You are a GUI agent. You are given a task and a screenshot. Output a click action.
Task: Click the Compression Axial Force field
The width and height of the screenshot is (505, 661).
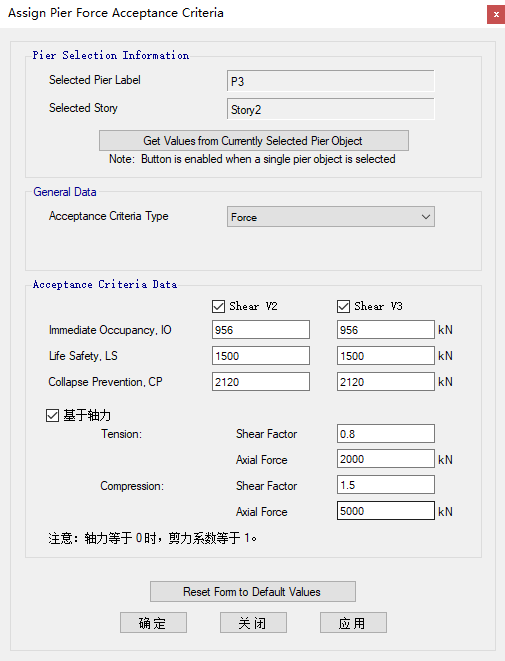385,511
